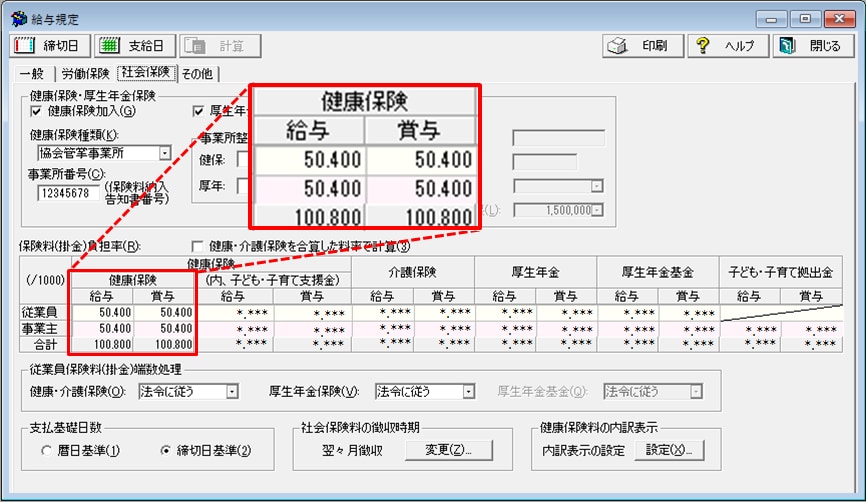Switch to the 一般 tab
Screen dimensions: 866x502
coord(32,73)
